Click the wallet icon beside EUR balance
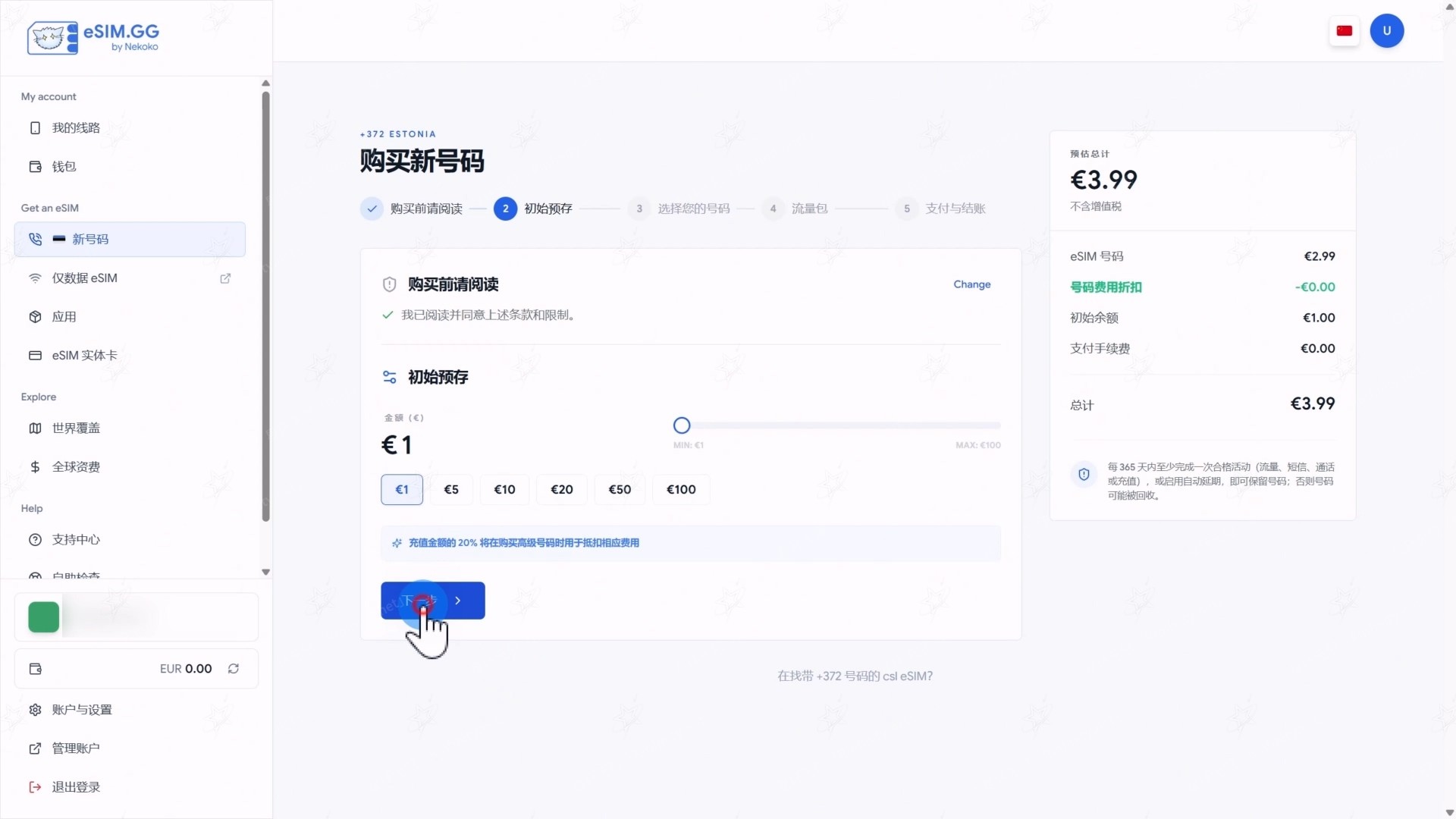This screenshot has height=819, width=1456. pyautogui.click(x=35, y=668)
